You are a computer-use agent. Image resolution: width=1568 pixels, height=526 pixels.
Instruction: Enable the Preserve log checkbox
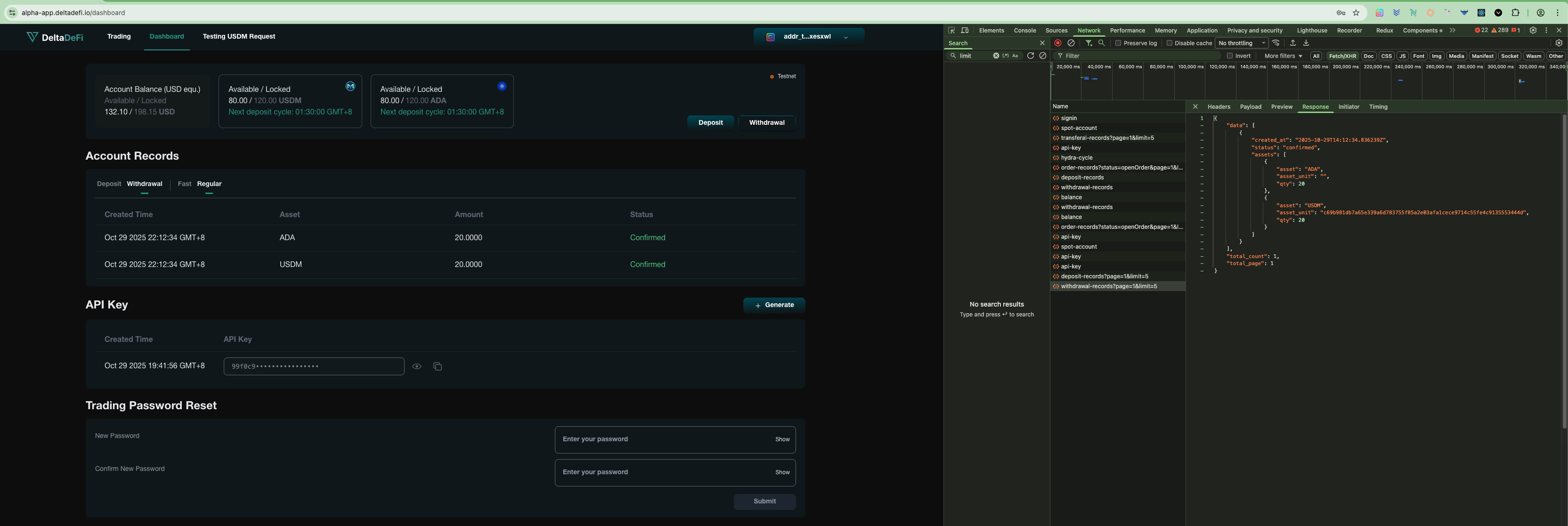[1118, 43]
